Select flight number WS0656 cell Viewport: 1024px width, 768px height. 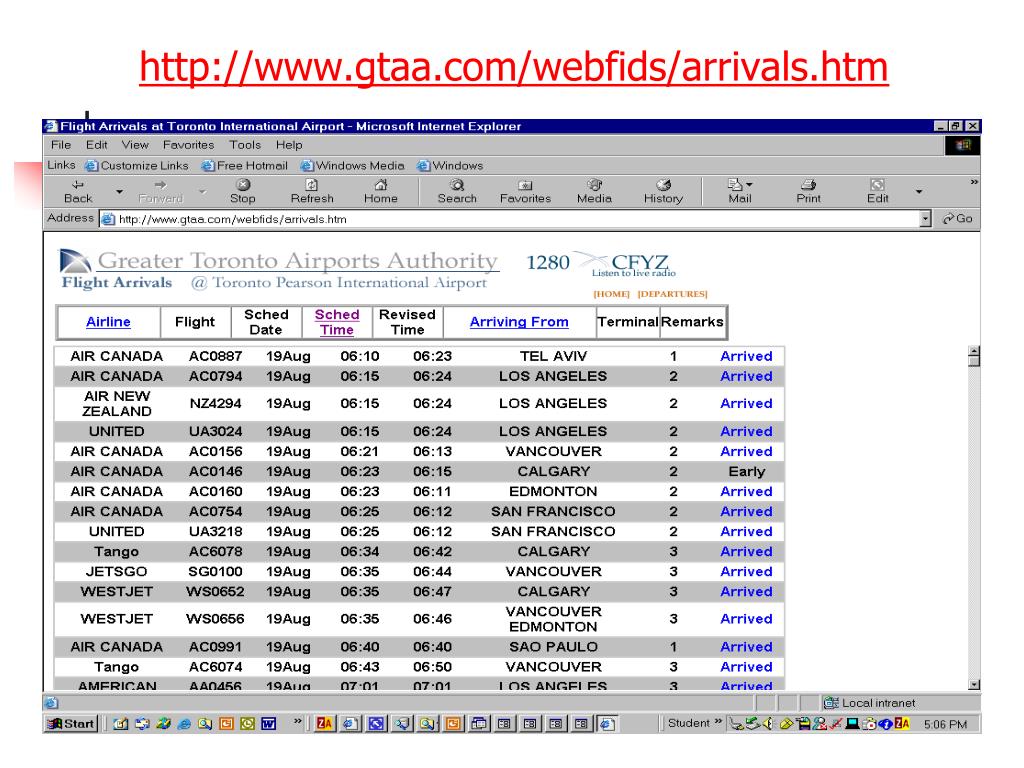[216, 618]
